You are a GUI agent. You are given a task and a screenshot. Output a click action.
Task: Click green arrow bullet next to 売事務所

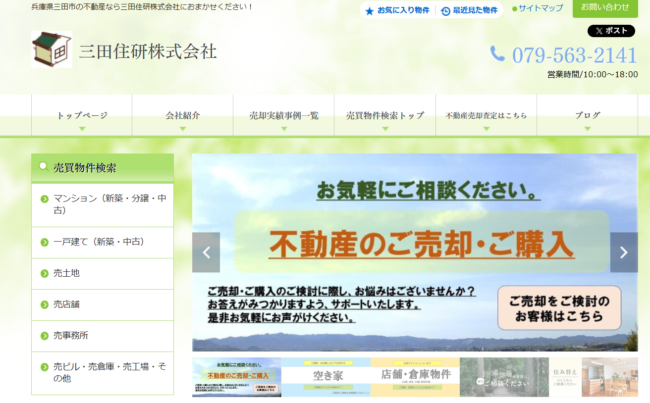[44, 336]
